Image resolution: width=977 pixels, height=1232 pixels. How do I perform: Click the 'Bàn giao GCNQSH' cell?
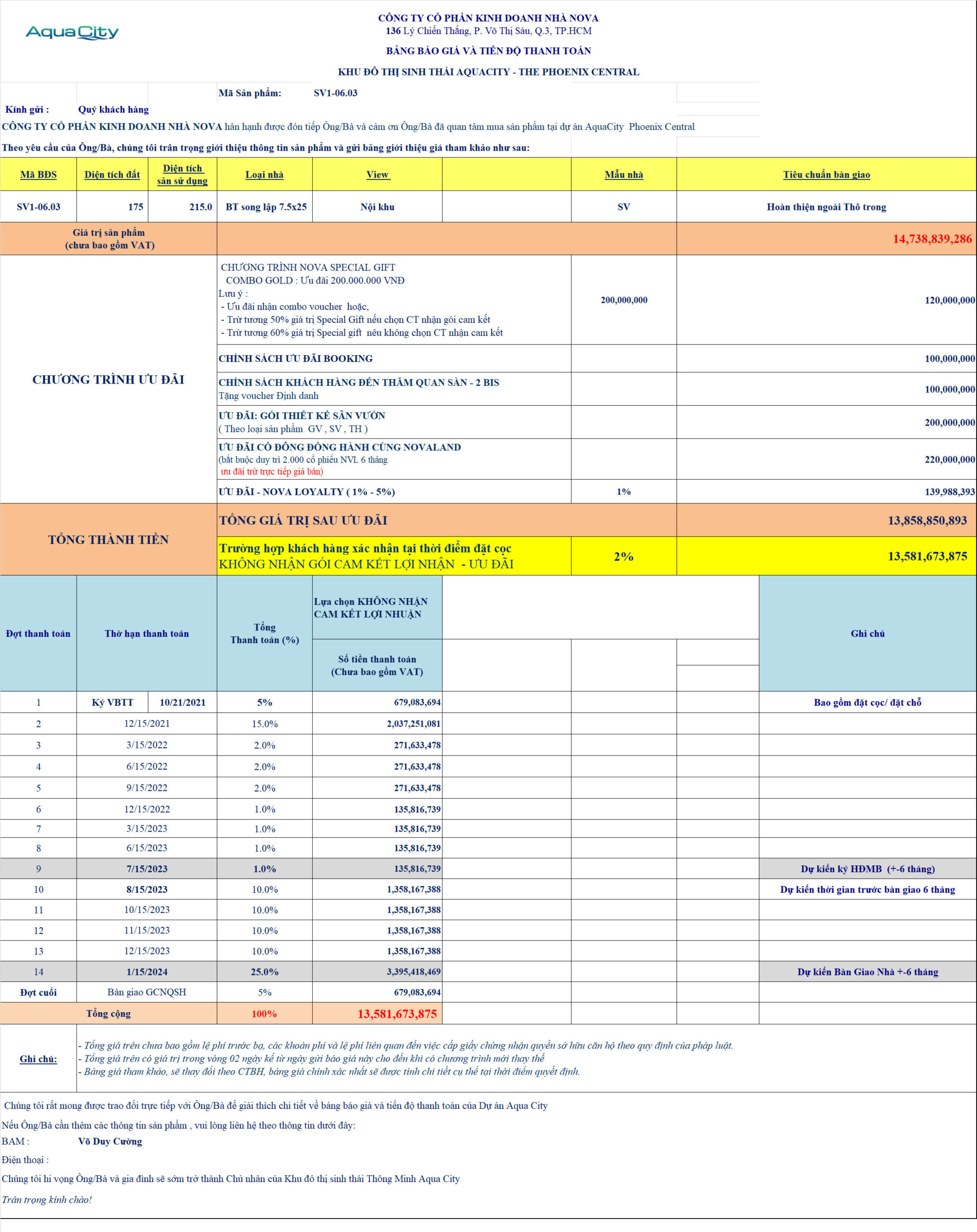pyautogui.click(x=147, y=992)
